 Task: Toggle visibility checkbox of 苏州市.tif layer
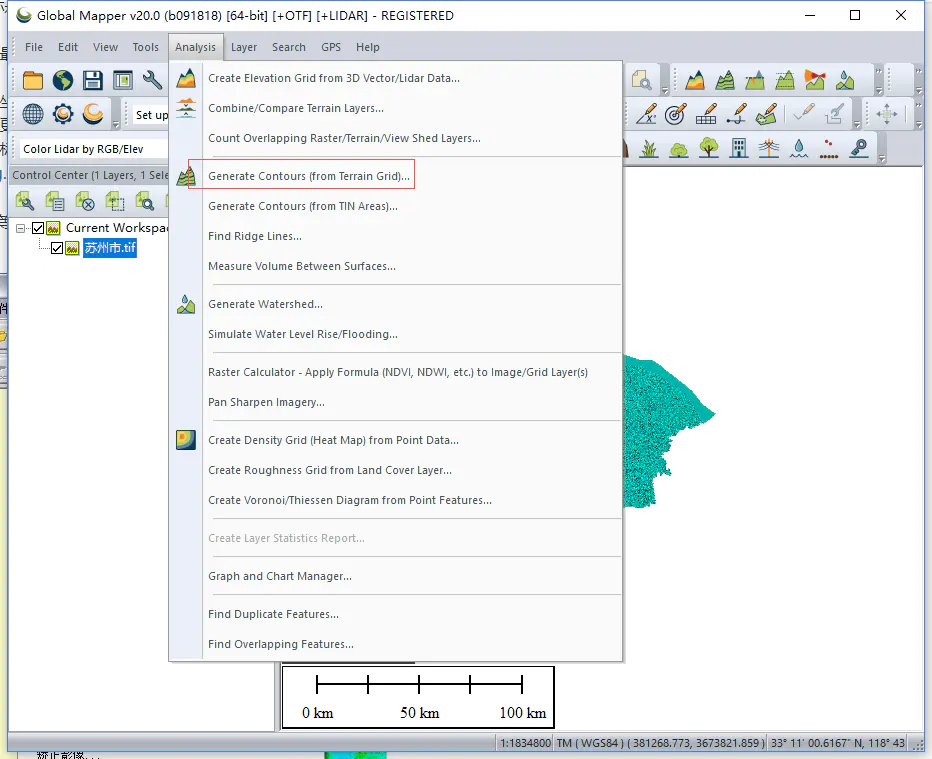point(57,248)
